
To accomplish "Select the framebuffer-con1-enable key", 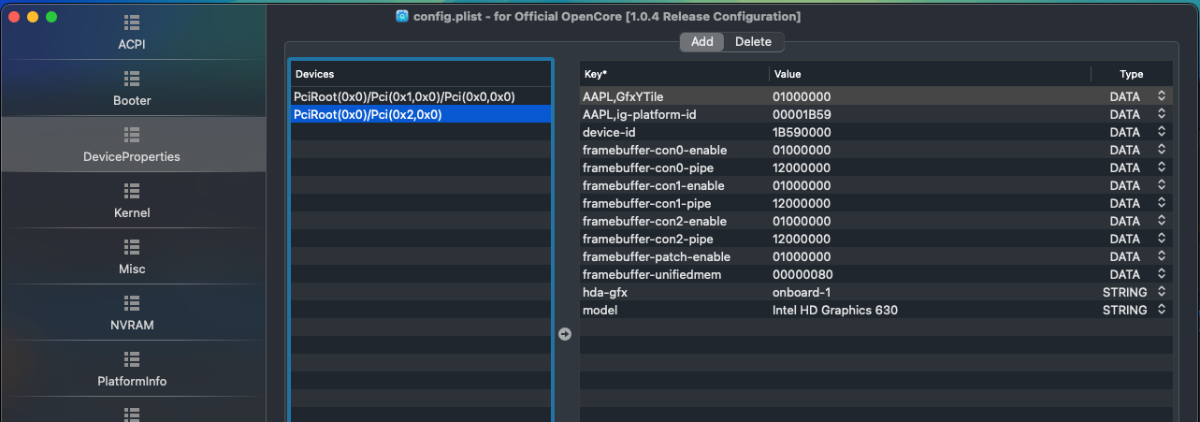I will pyautogui.click(x=653, y=186).
